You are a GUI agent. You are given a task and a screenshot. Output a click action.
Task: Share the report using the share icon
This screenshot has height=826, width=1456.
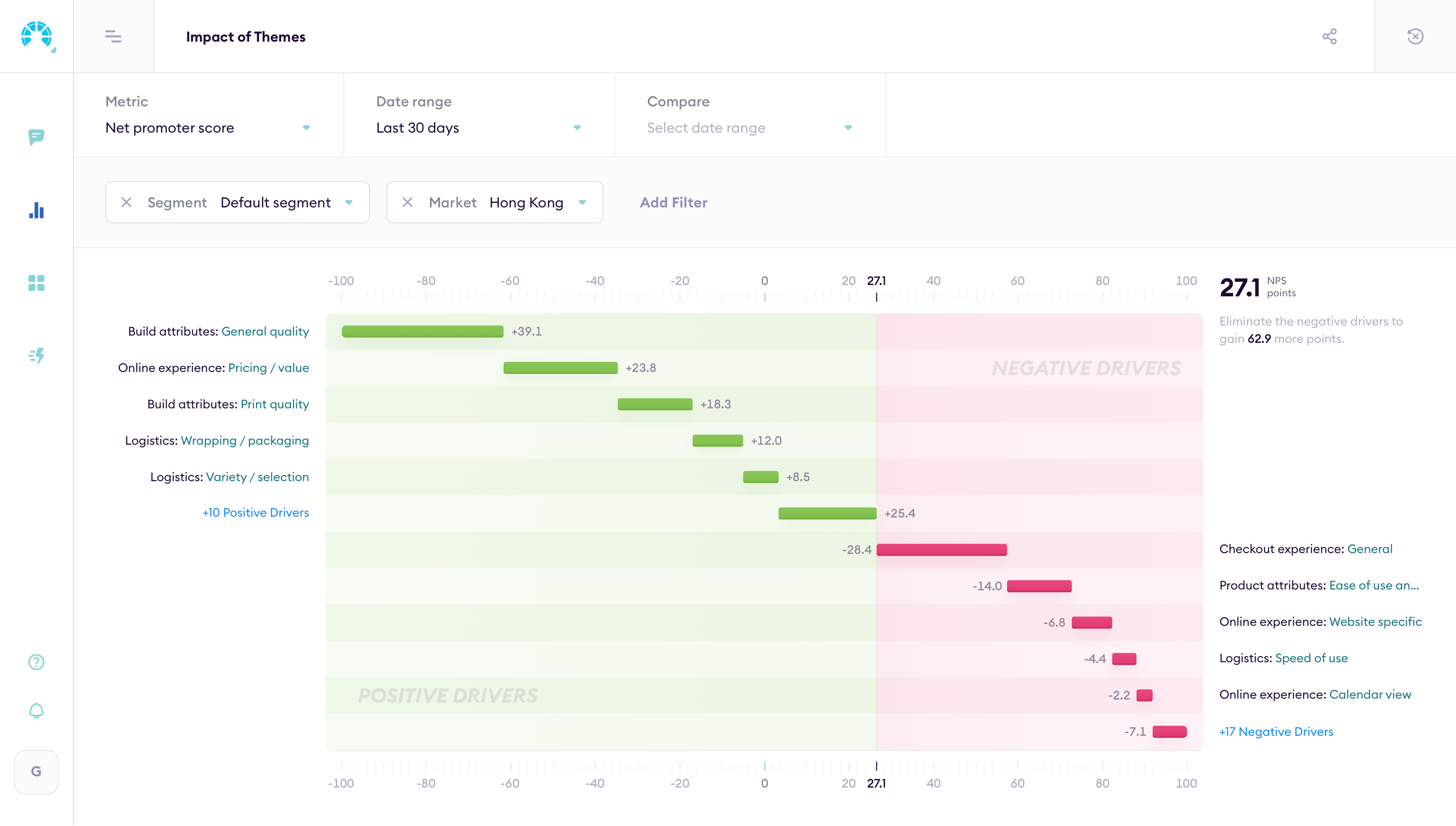(x=1330, y=36)
